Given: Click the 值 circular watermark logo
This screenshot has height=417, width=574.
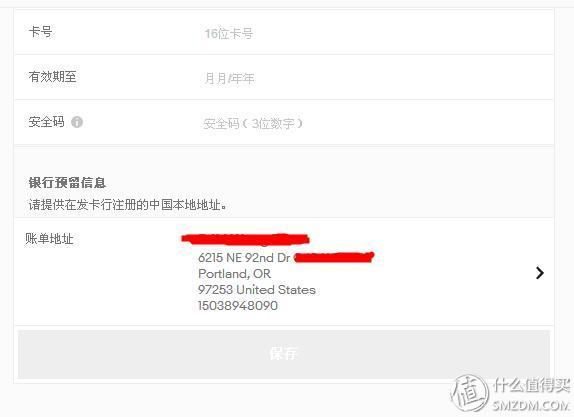Looking at the screenshot, I should coord(470,394).
